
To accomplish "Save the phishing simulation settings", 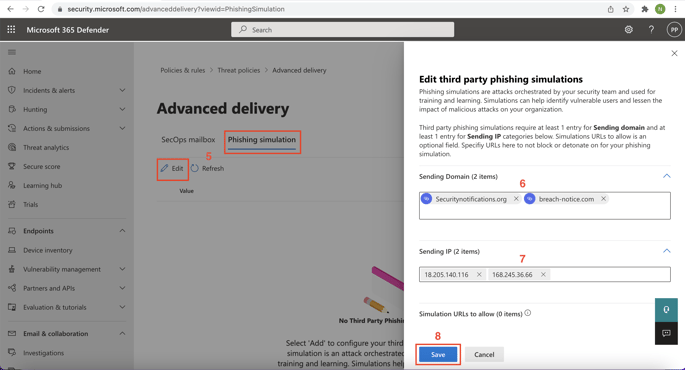I will [438, 354].
